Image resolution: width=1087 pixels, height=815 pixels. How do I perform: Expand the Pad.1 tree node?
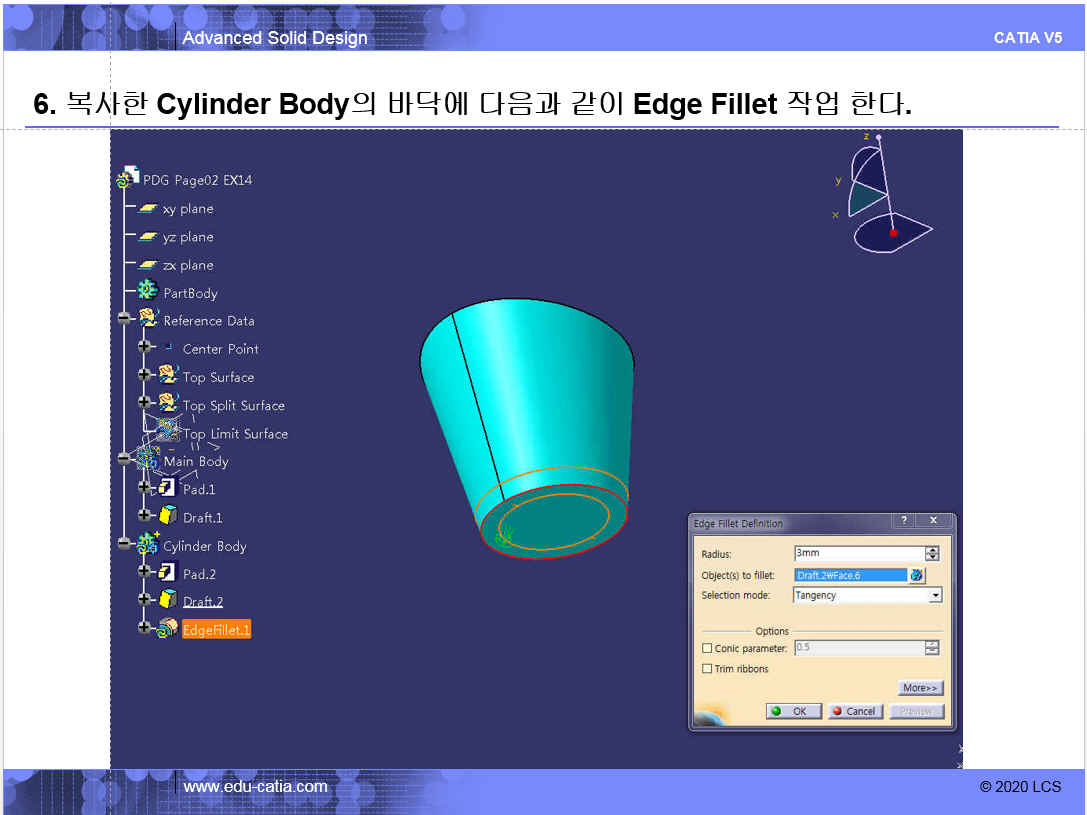[145, 487]
